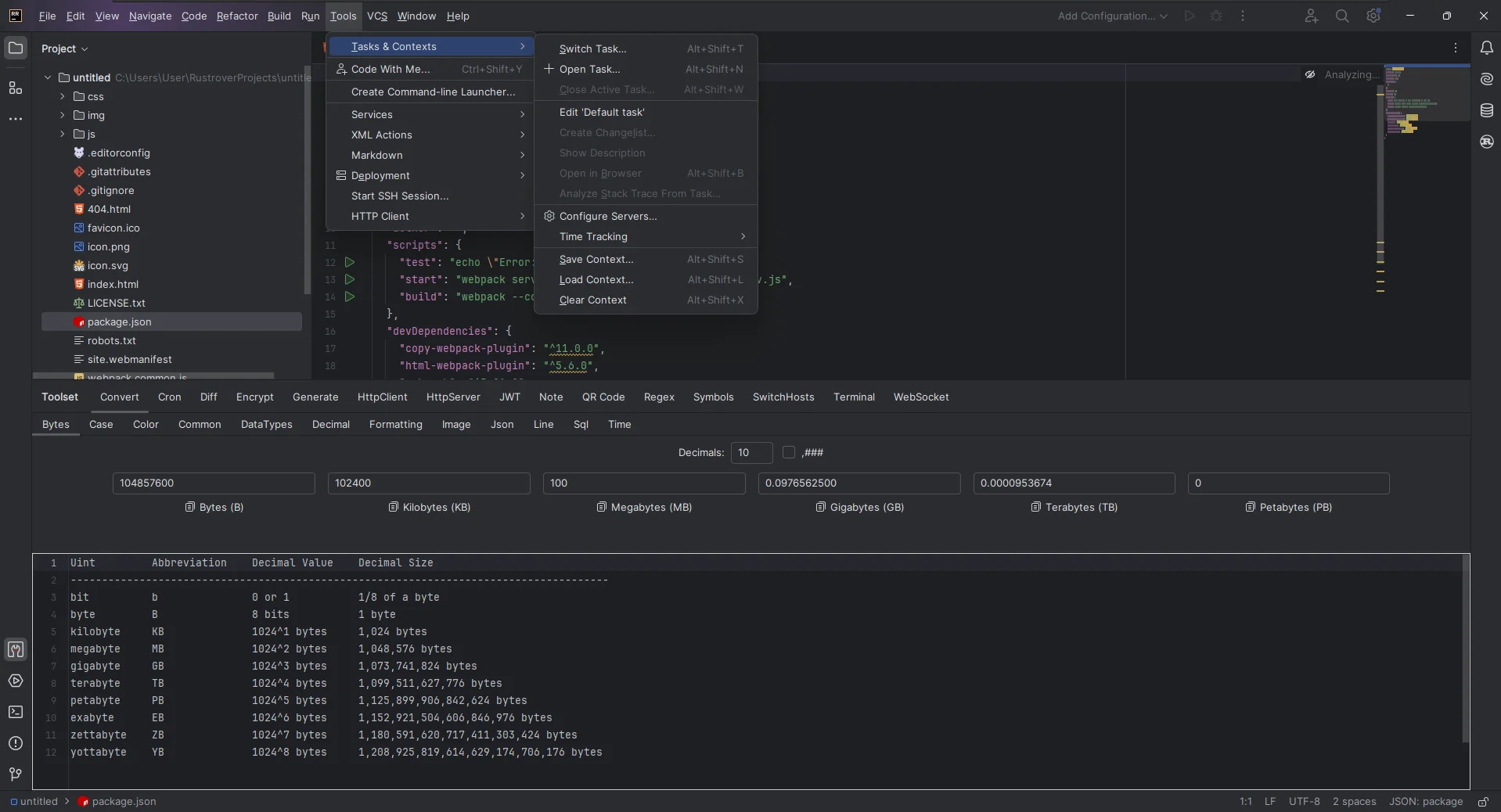Open the Notifications bell icon
1501x812 pixels.
(1486, 48)
